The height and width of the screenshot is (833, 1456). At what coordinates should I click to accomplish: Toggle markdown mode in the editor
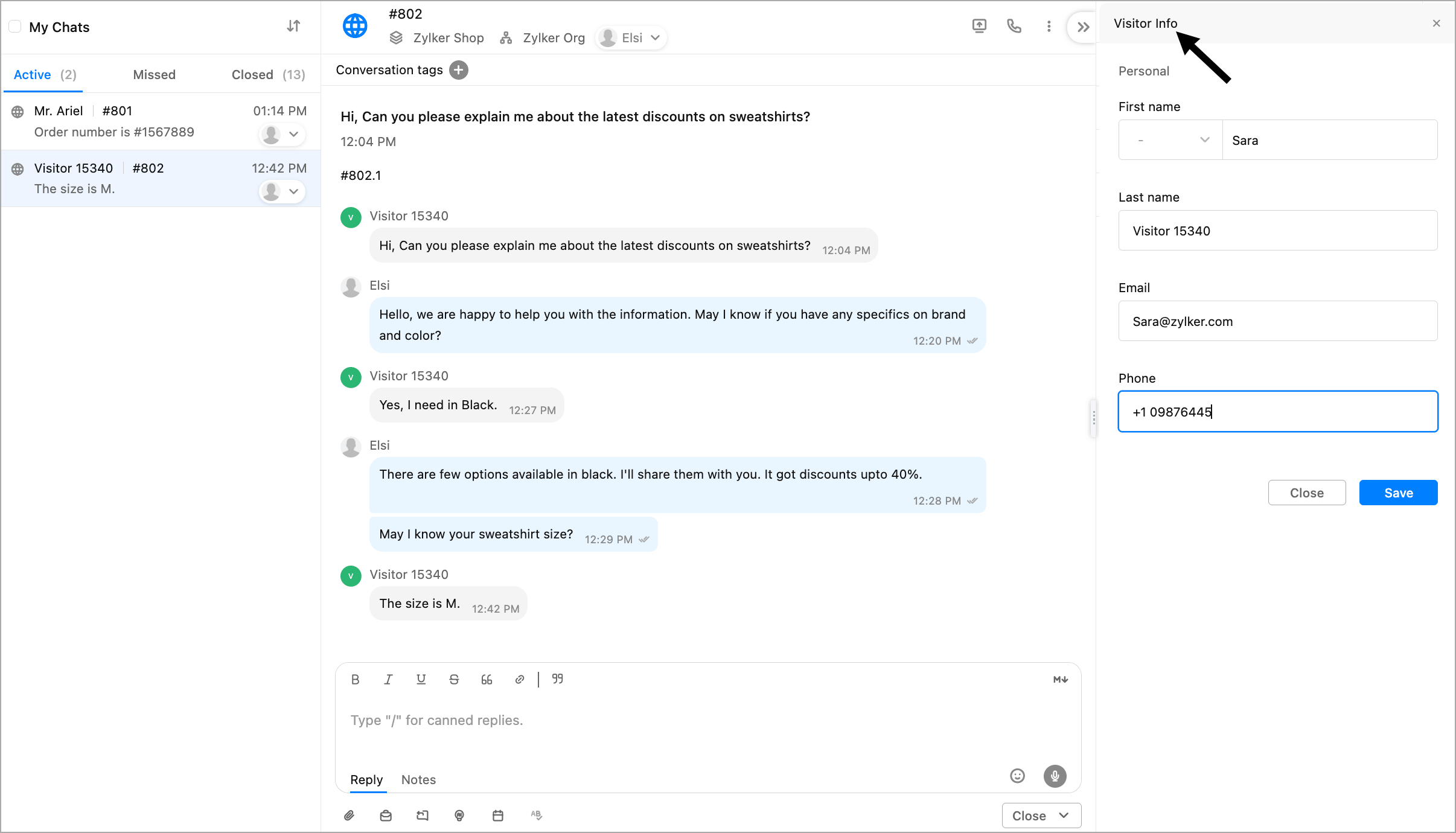coord(1061,680)
